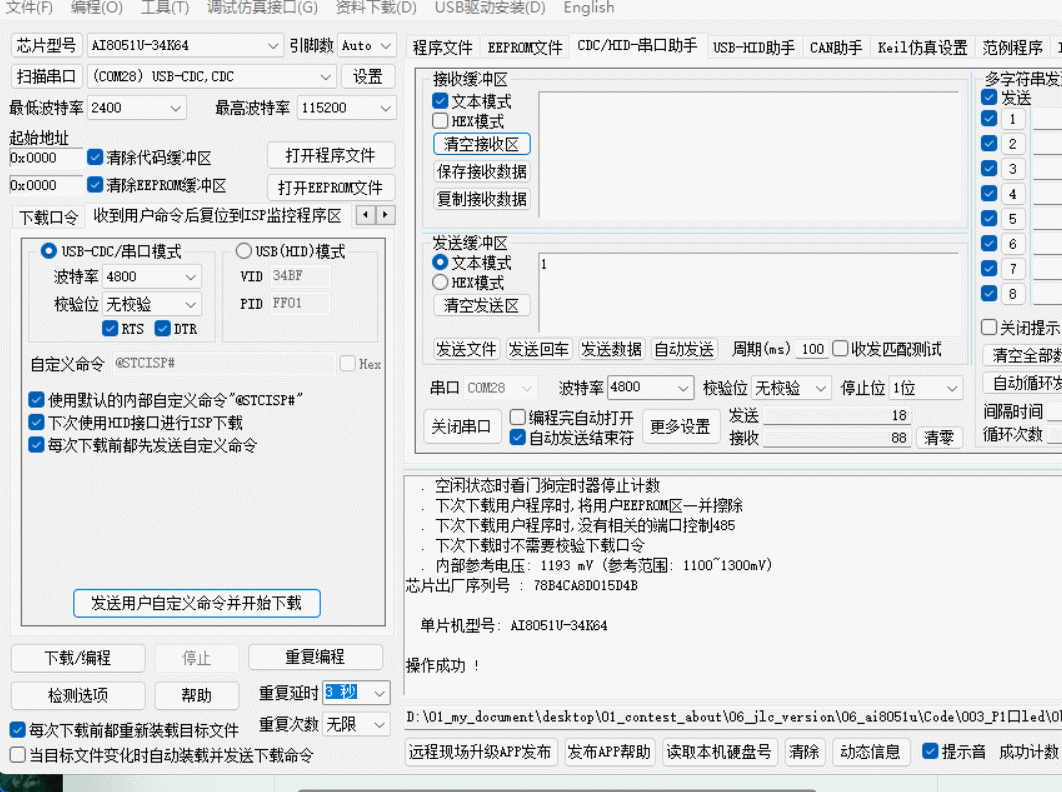Image resolution: width=1062 pixels, height=792 pixels.
Task: Toggle 清除代码缓冲区 checkbox
Action: pos(95,158)
